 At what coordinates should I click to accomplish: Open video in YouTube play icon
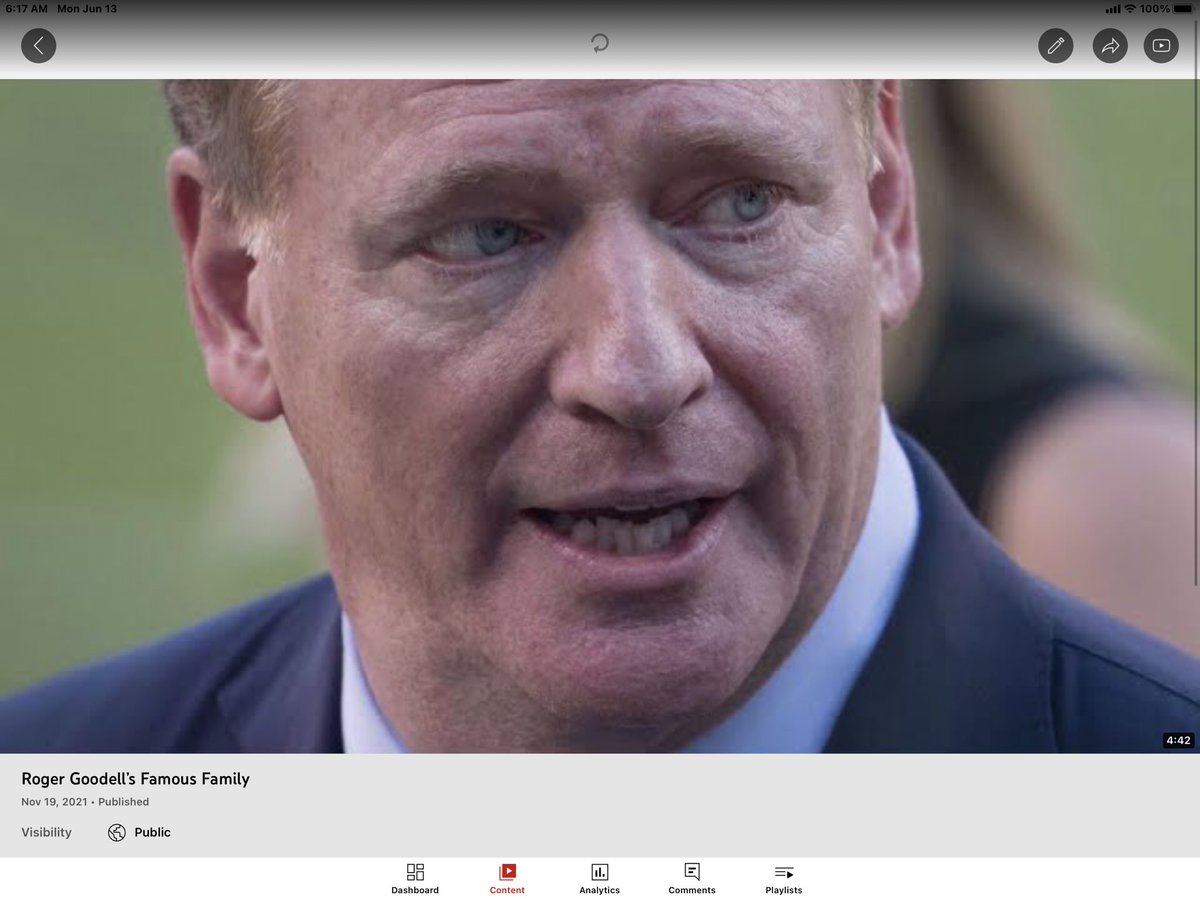point(1161,45)
